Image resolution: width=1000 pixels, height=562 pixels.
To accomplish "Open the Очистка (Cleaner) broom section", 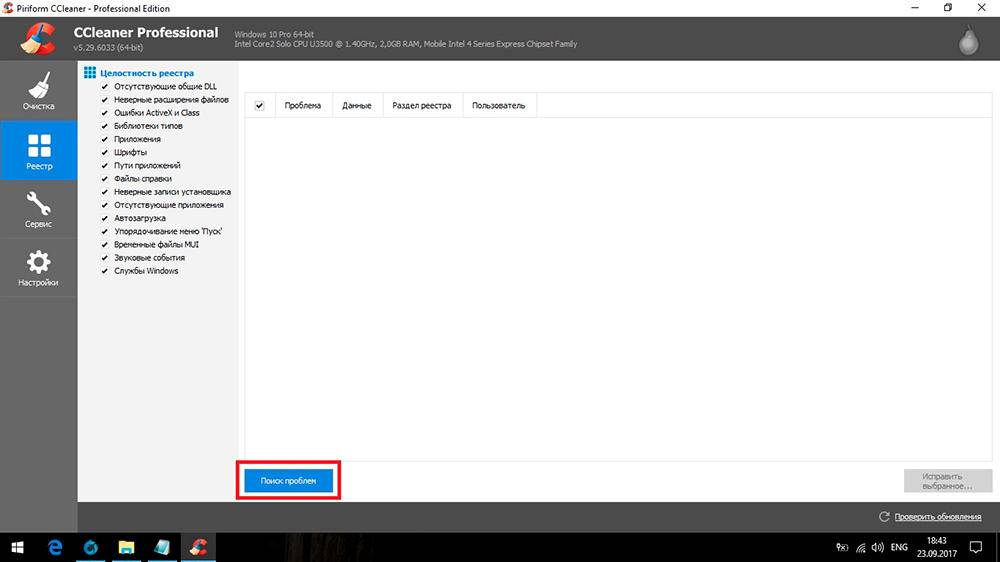I will [38, 91].
